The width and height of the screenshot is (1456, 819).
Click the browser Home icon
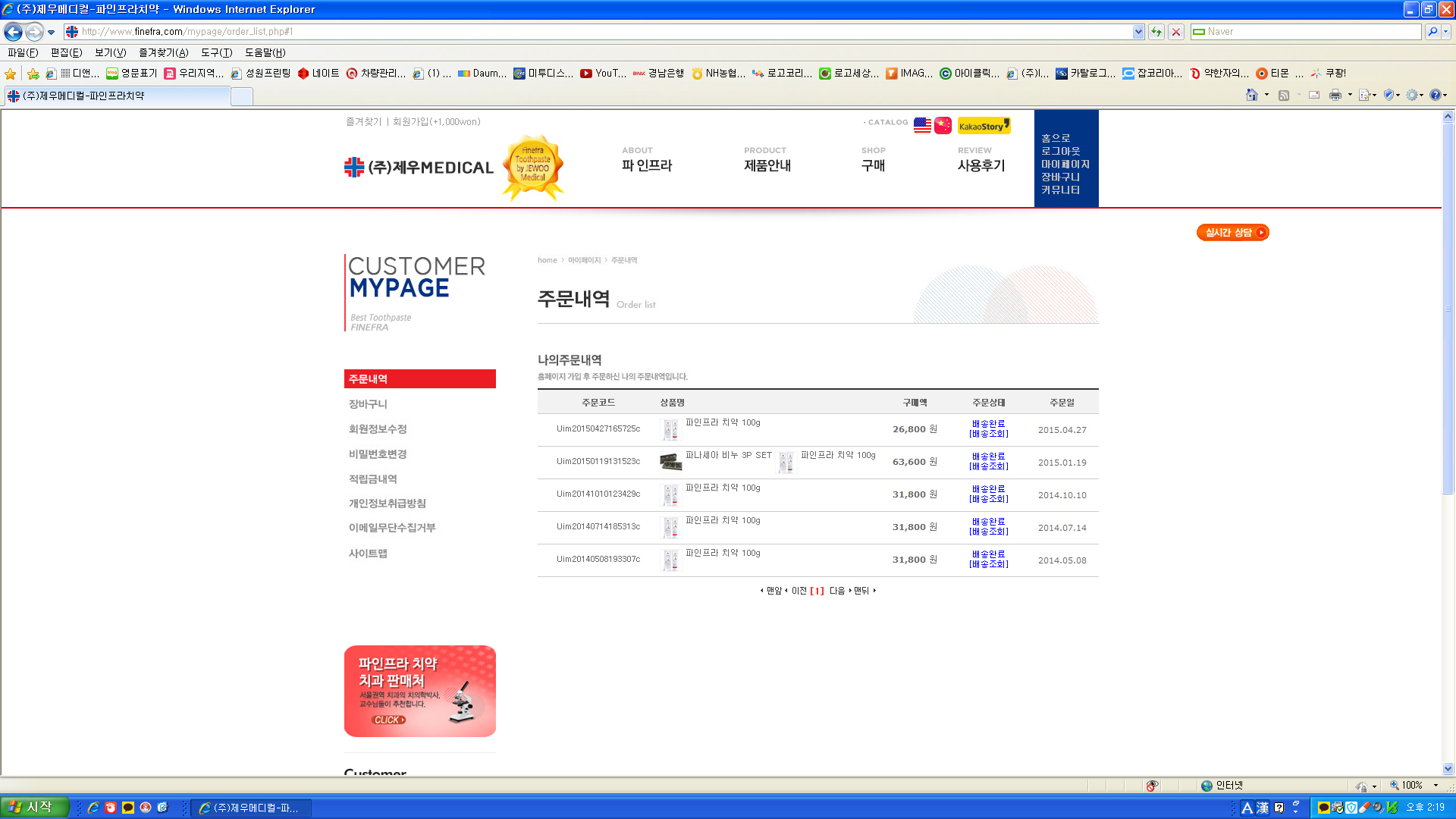point(1252,95)
